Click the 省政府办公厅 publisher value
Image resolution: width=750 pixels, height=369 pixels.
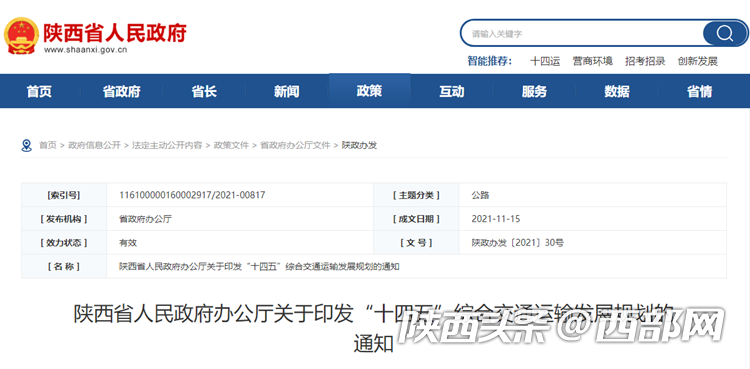(145, 219)
